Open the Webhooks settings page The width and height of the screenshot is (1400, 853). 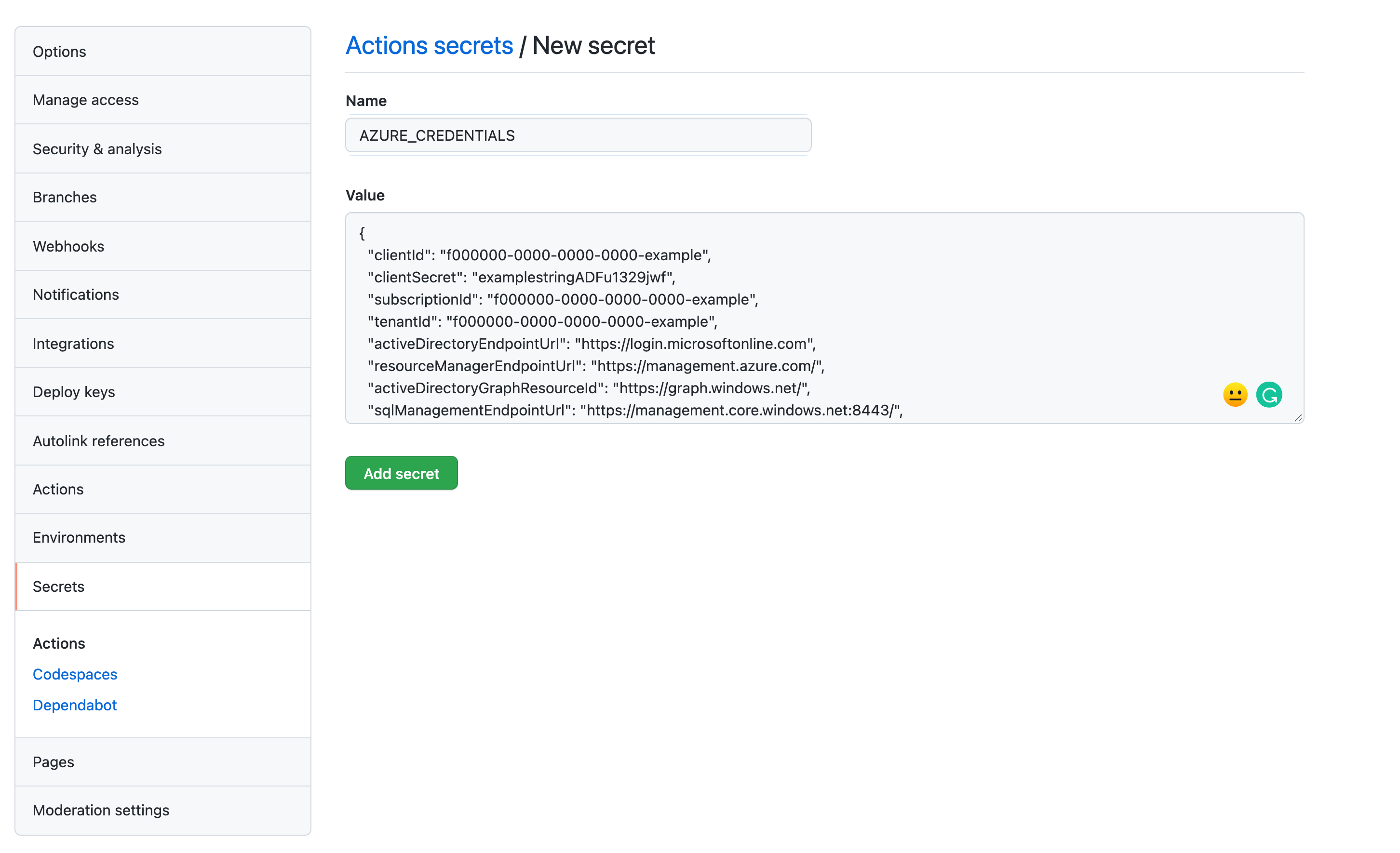tap(68, 246)
